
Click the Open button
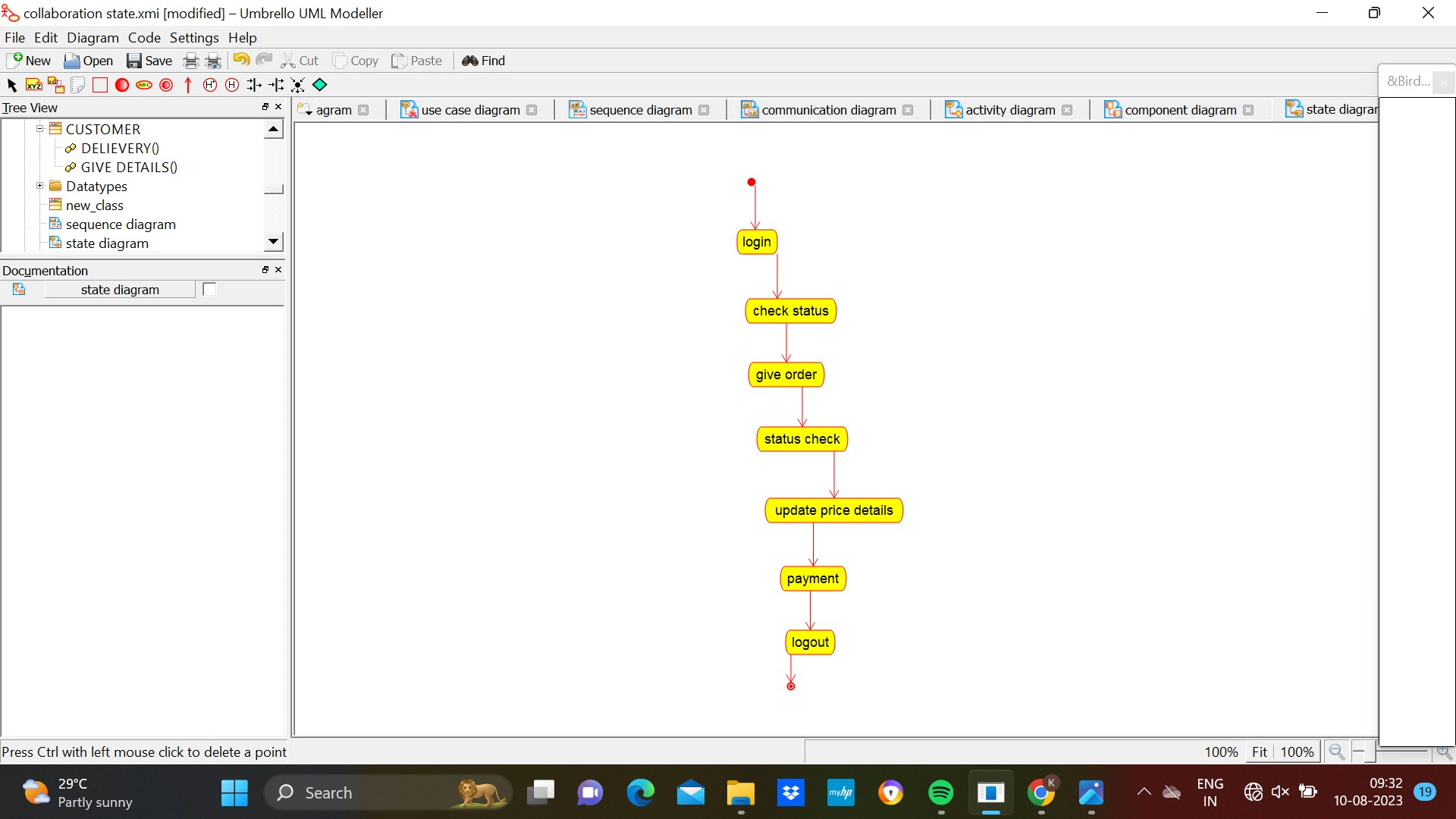(x=89, y=61)
